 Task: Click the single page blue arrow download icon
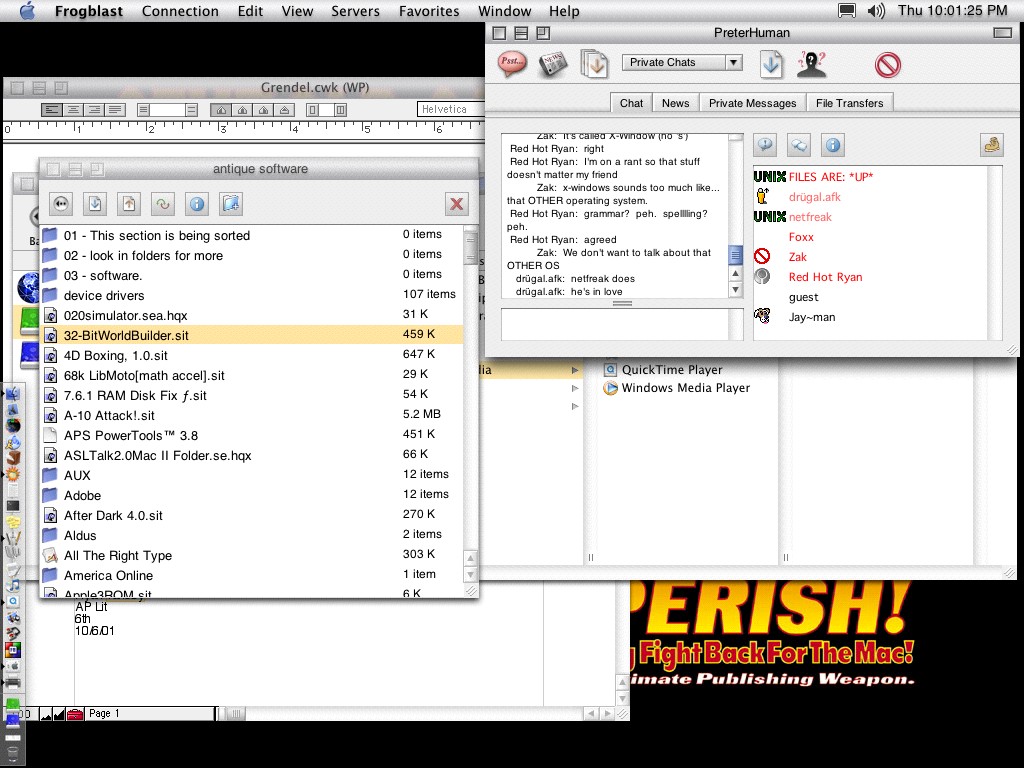(771, 64)
